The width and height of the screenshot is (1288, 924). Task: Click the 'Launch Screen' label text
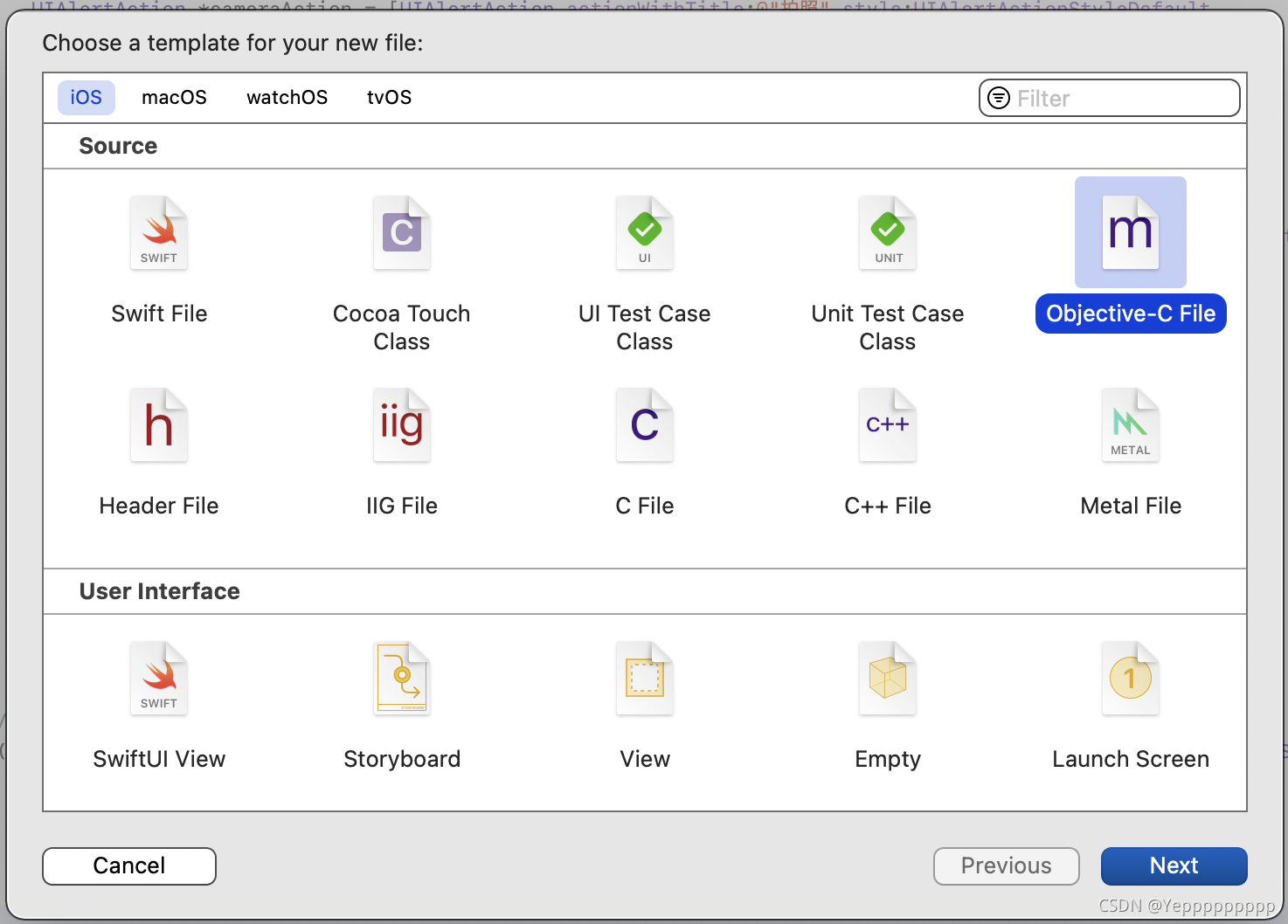pos(1131,759)
